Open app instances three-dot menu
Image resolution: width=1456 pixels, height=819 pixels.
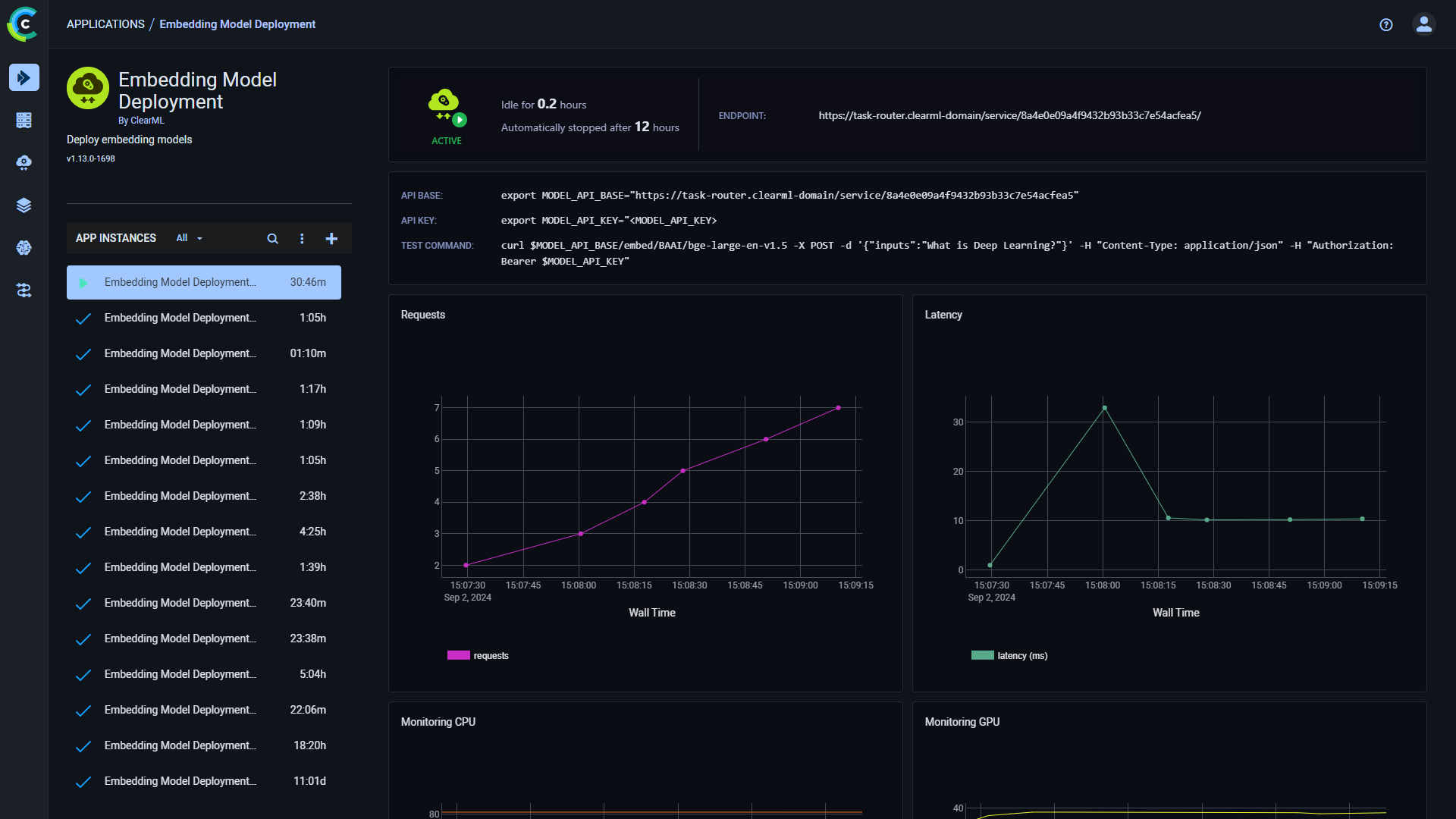(302, 238)
